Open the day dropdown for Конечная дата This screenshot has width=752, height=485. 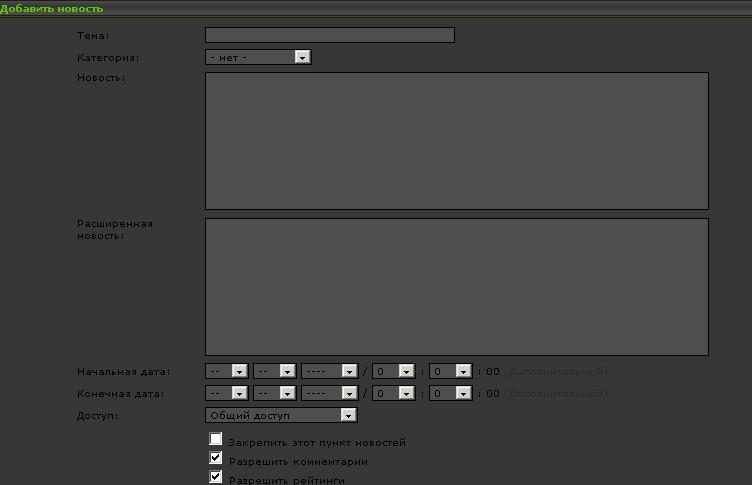(x=226, y=393)
